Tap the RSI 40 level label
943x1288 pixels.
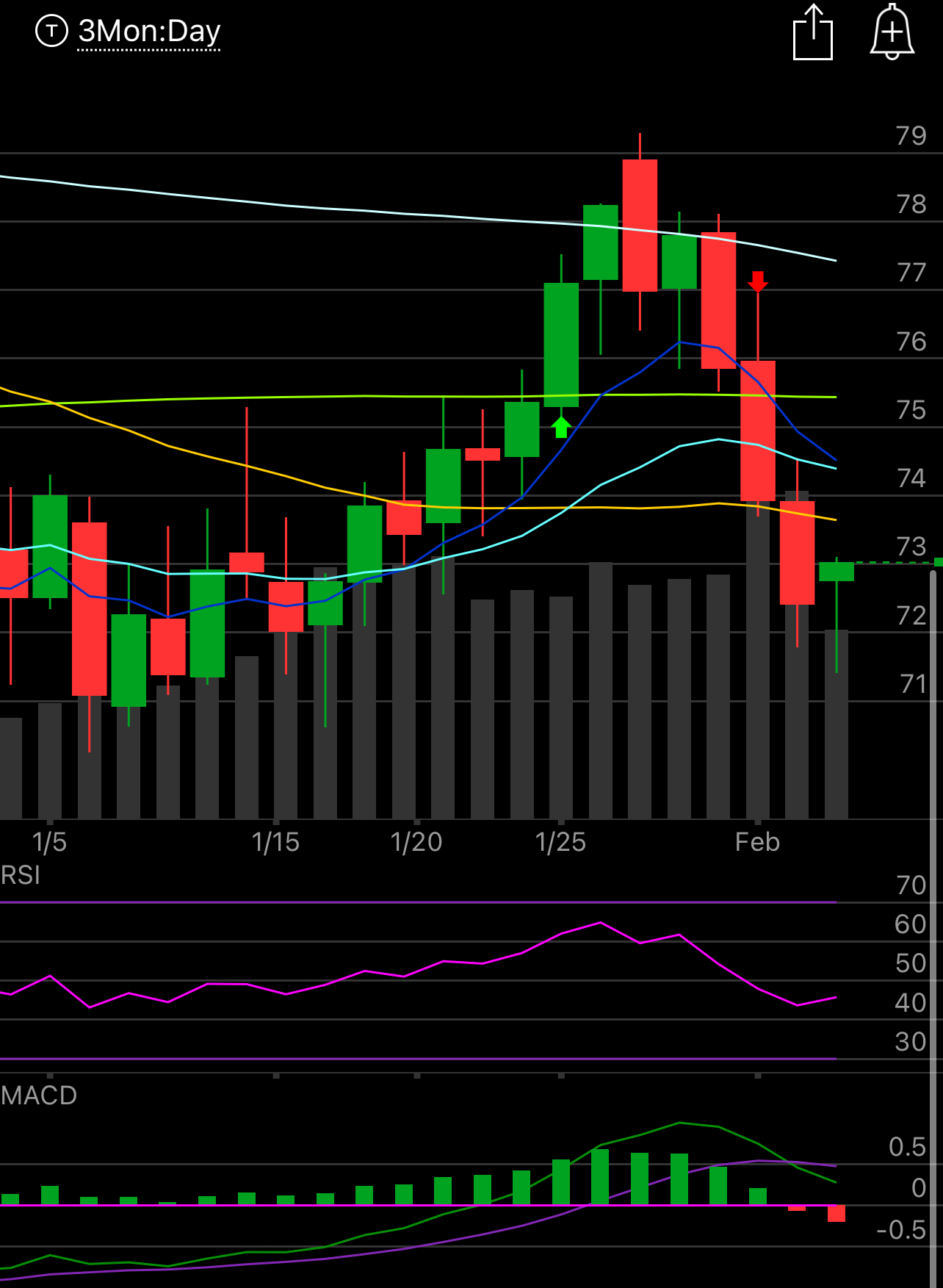click(911, 1003)
